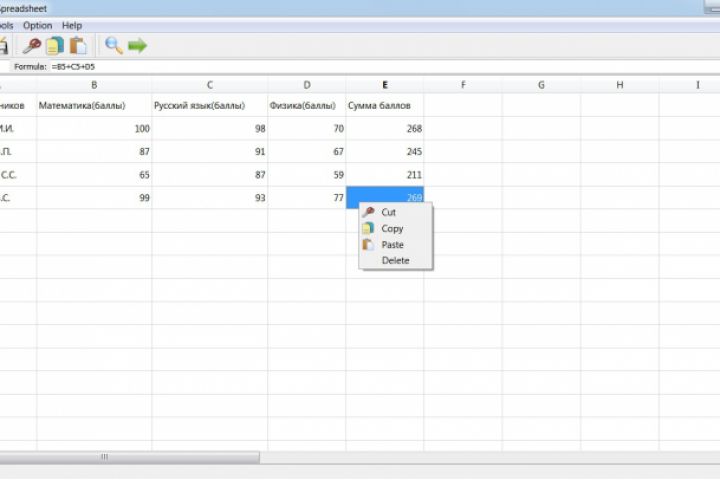Screen dimensions: 720x480
Task: Select the cell with value 93
Action: 210,198
